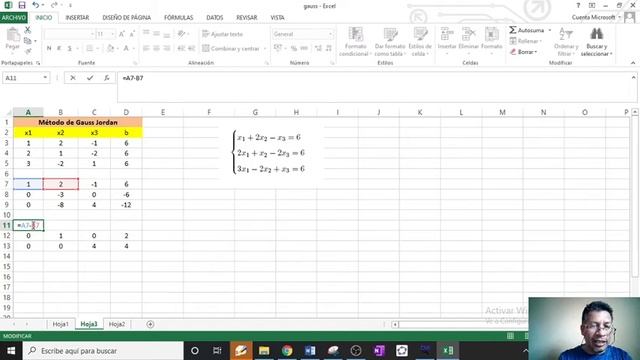This screenshot has width=640, height=360.
Task: Switch to DISEÑO DE PÁGINA tab
Action: (127, 18)
